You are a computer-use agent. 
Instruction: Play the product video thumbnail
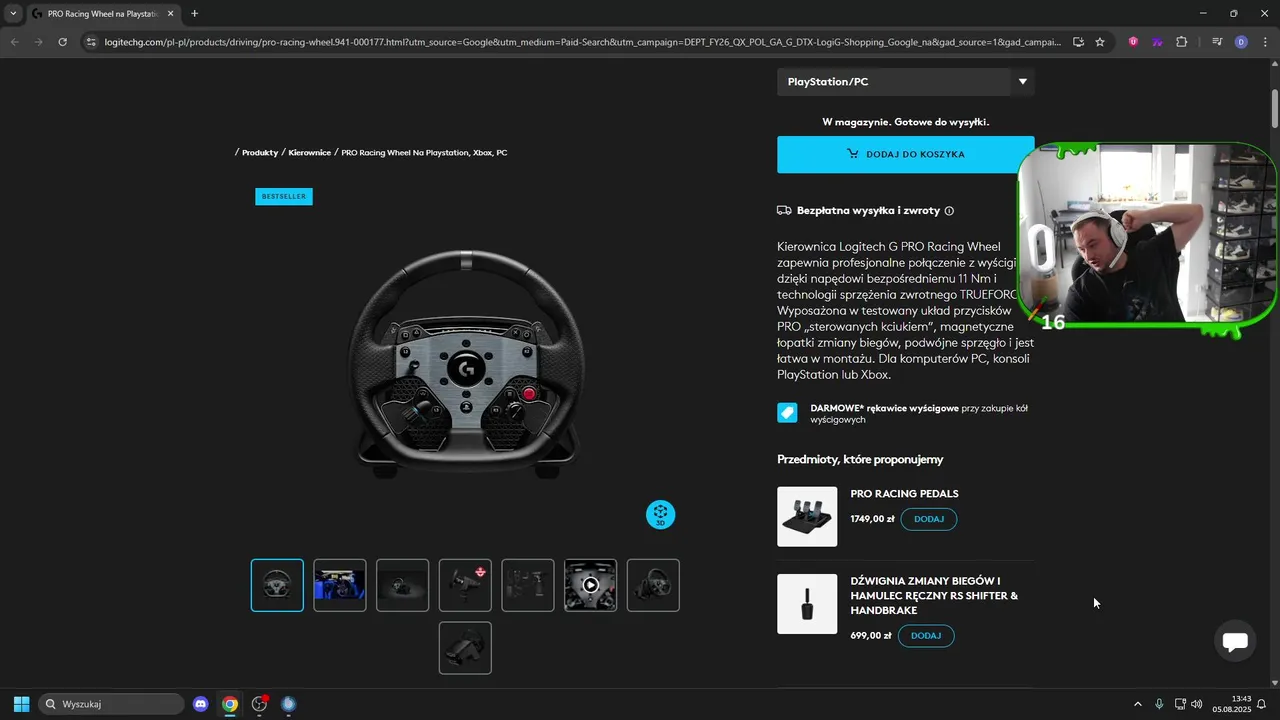coord(590,585)
